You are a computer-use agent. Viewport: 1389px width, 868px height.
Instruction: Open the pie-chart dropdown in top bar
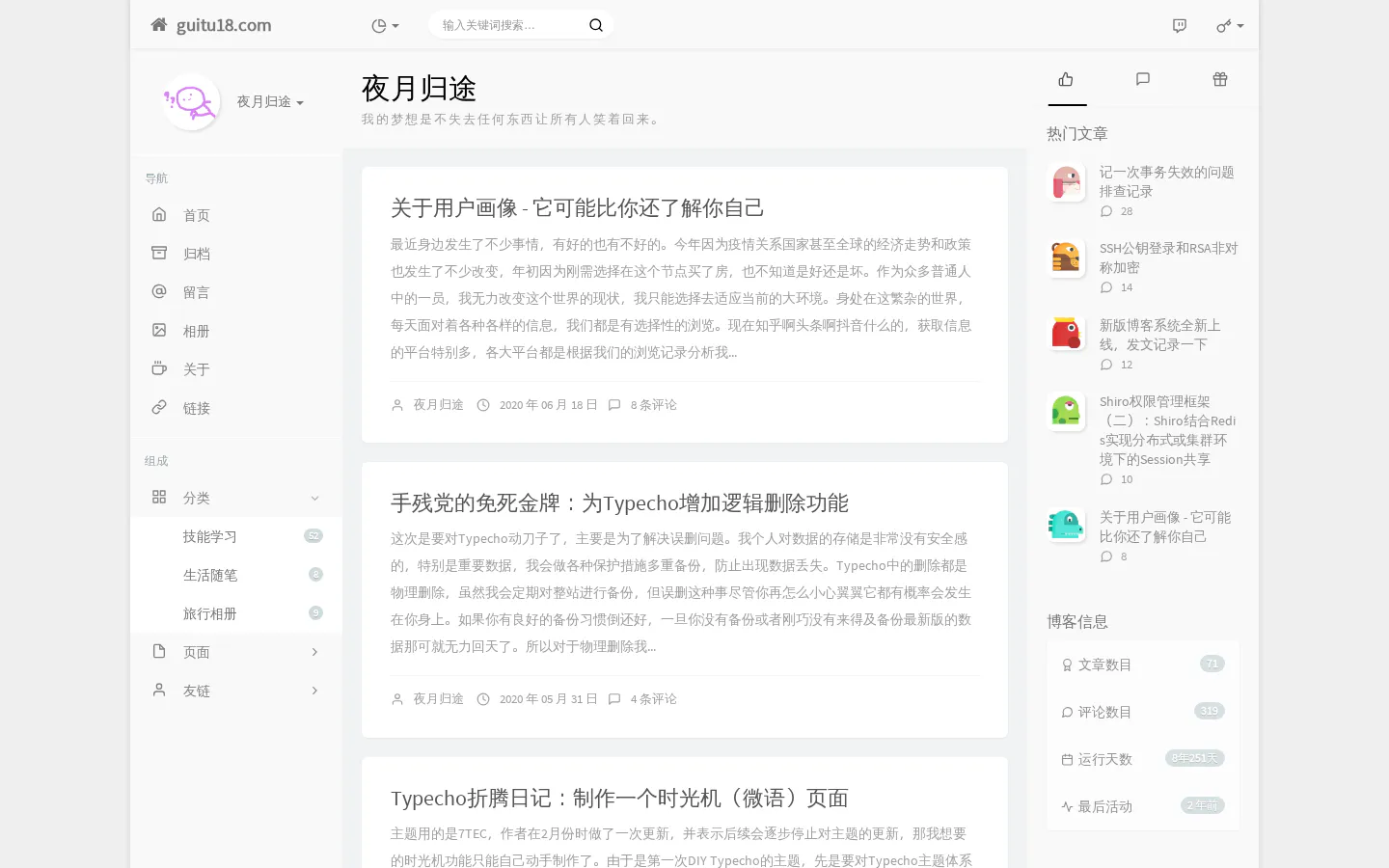tap(385, 26)
